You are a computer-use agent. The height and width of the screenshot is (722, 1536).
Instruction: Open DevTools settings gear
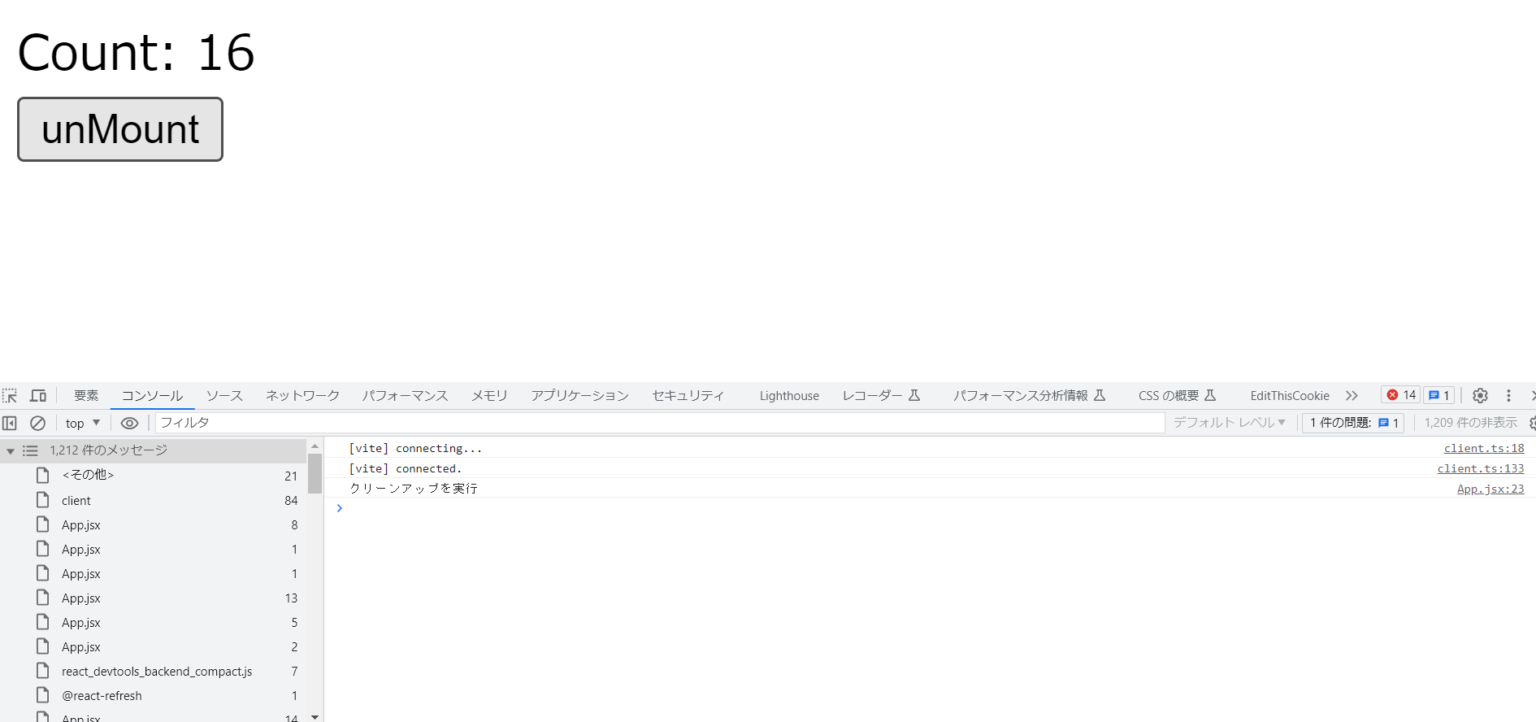coord(1480,395)
